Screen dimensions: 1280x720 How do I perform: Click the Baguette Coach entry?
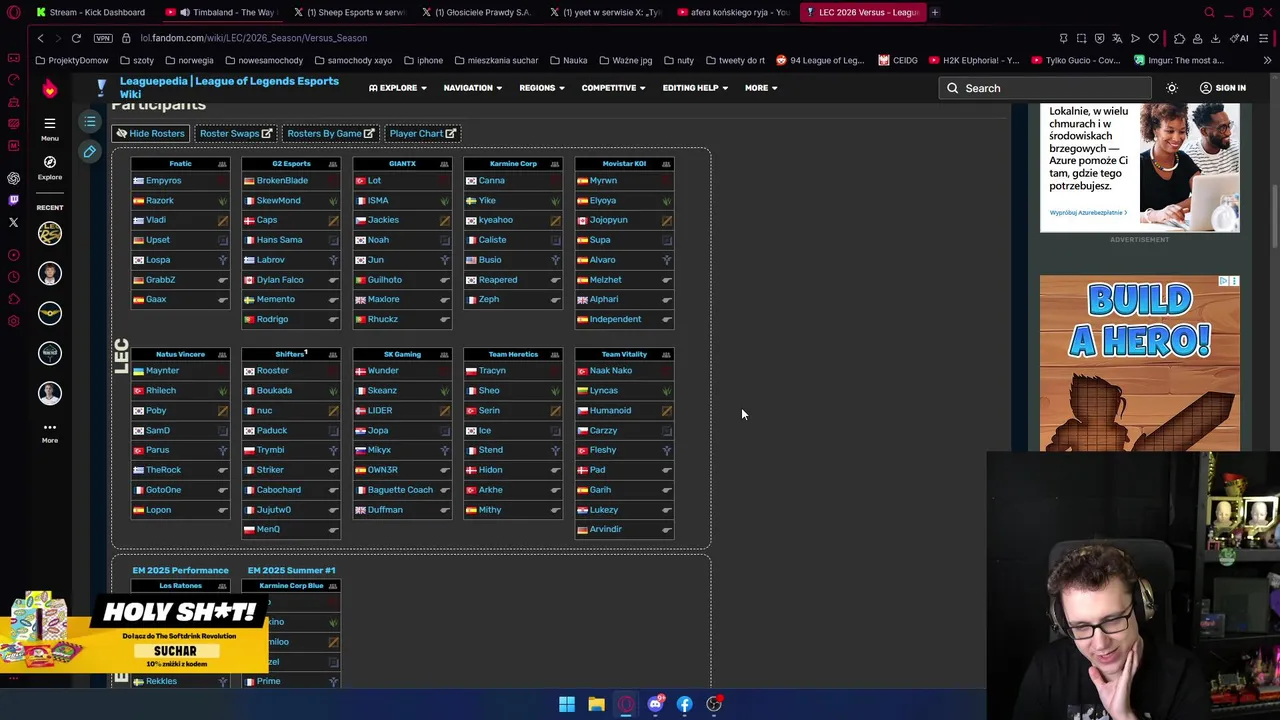400,490
